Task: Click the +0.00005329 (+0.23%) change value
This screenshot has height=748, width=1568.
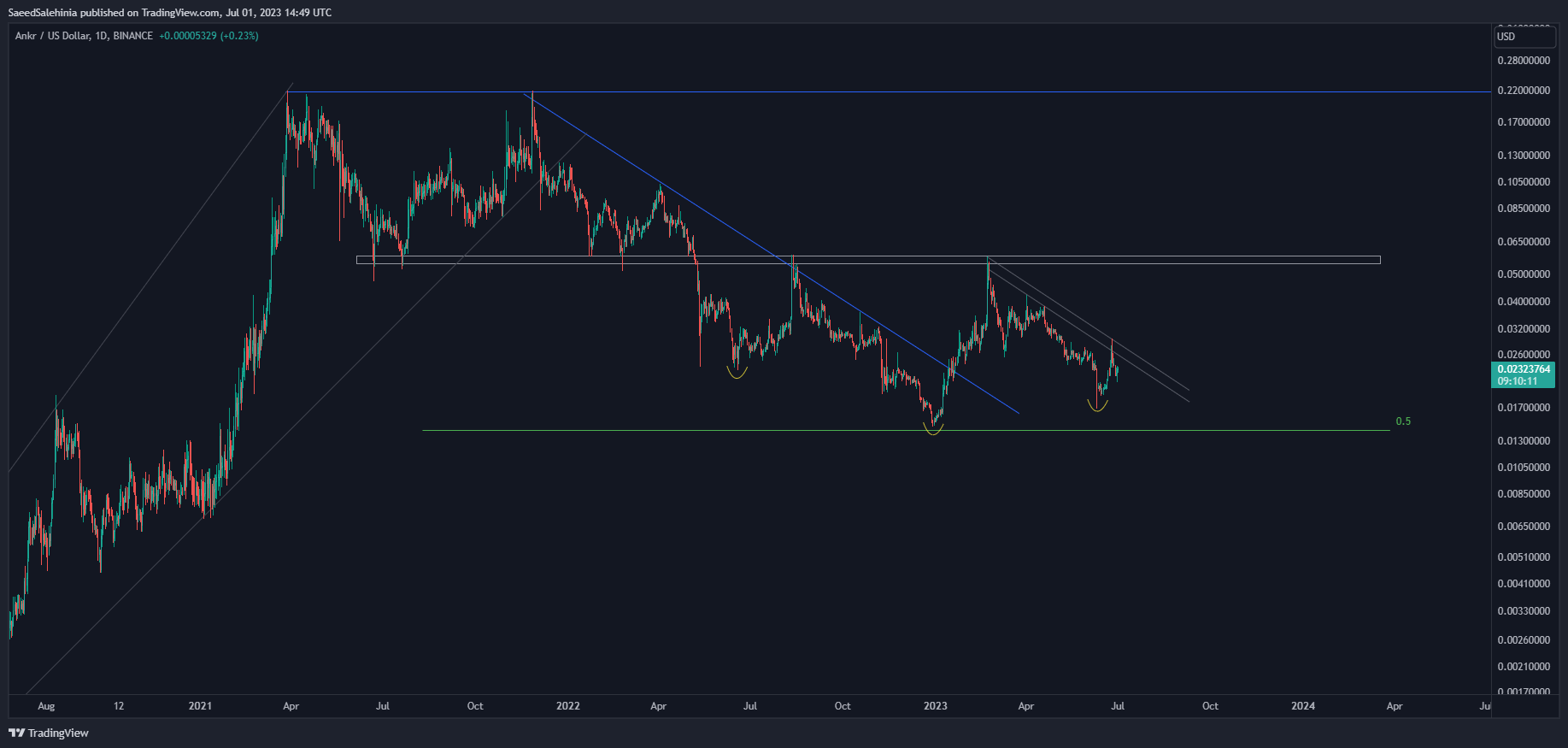Action: (208, 36)
